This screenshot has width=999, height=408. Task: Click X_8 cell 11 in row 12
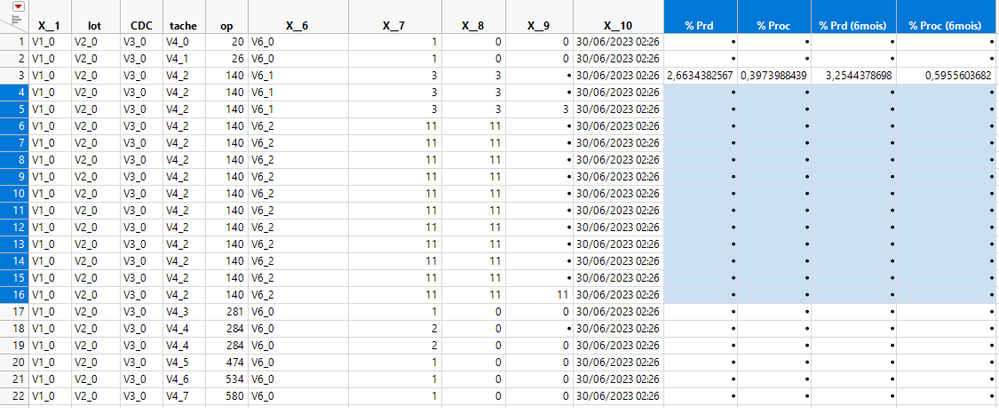474,228
